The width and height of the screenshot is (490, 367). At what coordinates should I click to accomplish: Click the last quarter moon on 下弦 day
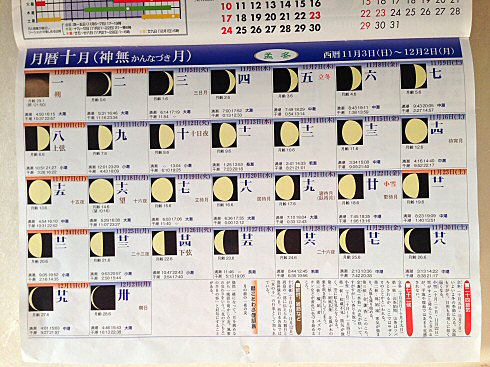coord(164,243)
